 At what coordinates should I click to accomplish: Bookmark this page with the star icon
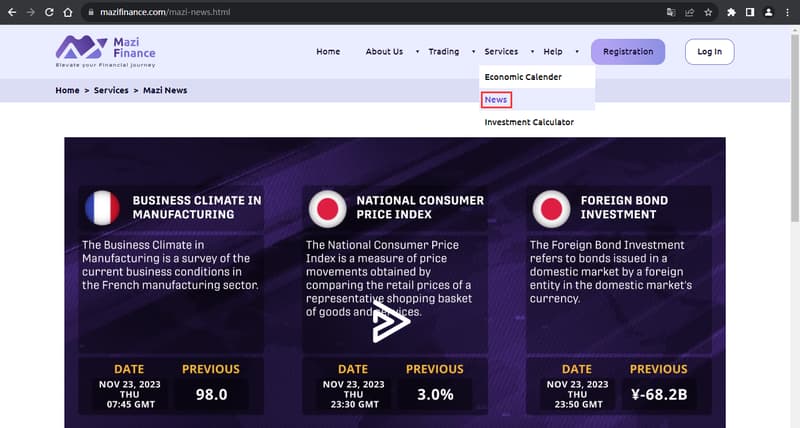[x=708, y=12]
